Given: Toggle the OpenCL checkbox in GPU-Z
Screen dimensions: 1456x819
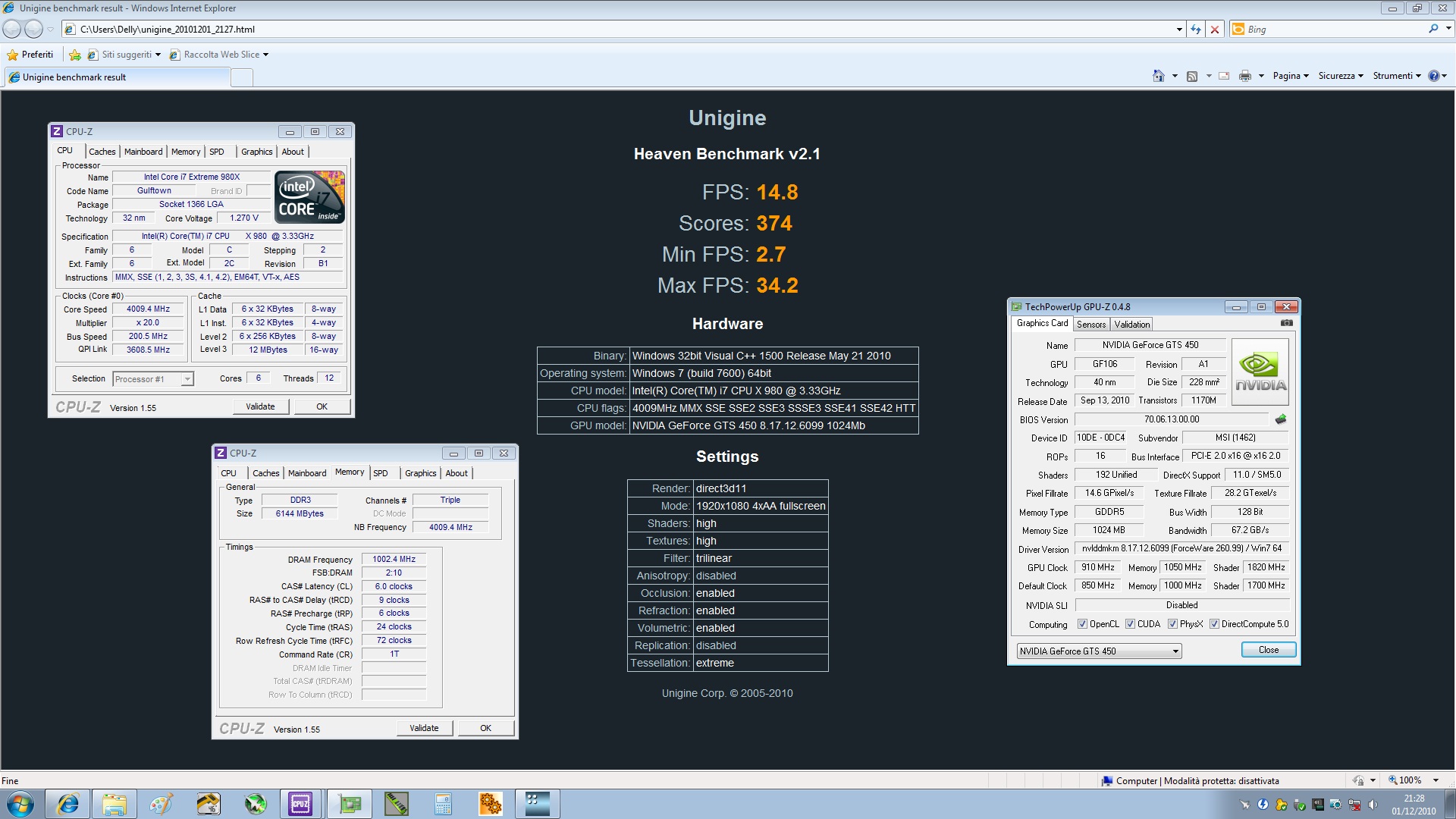Looking at the screenshot, I should (x=1082, y=624).
